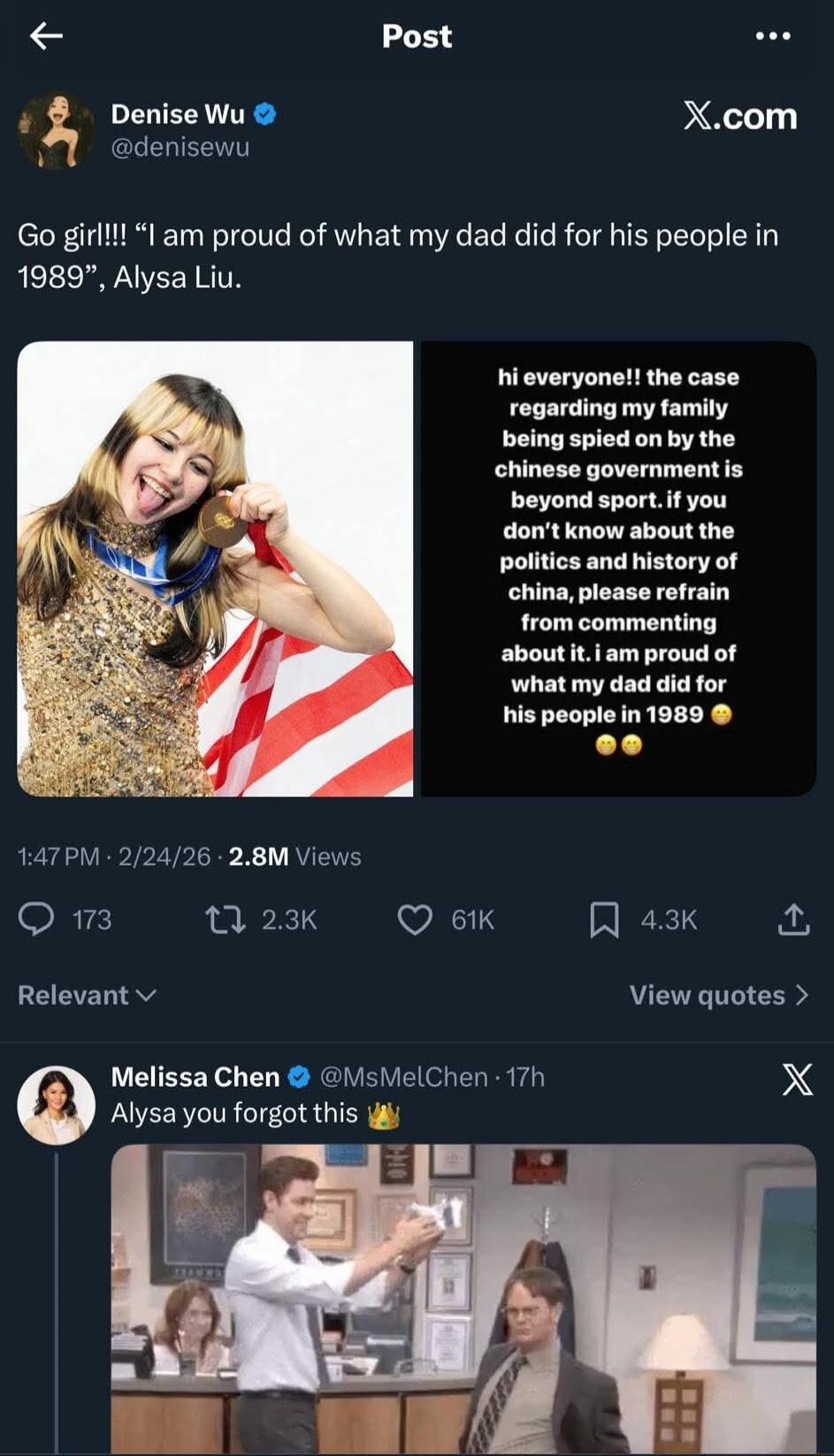Image resolution: width=834 pixels, height=1456 pixels.
Task: Open Melissa Chen's profile avatar
Action: tap(56, 1105)
